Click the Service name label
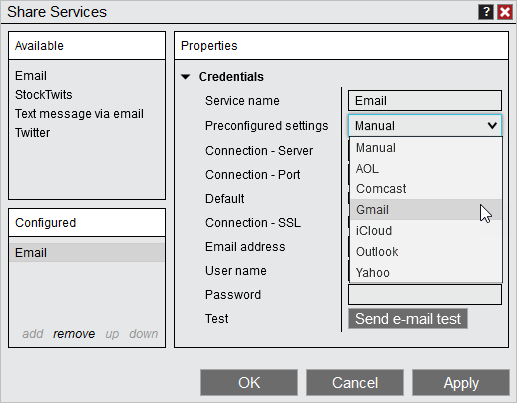This screenshot has height=403, width=517. click(242, 101)
